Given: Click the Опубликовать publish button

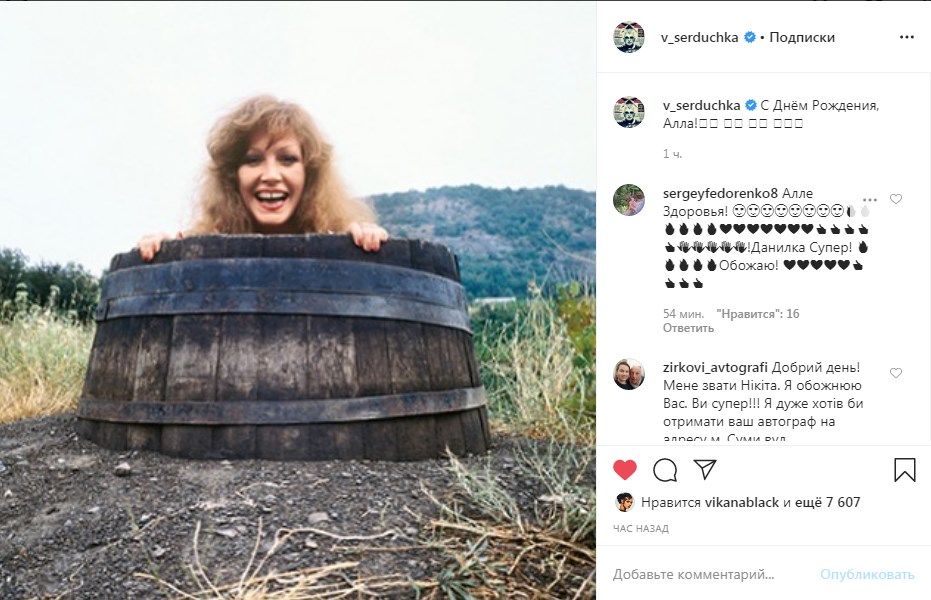Looking at the screenshot, I should (x=867, y=574).
